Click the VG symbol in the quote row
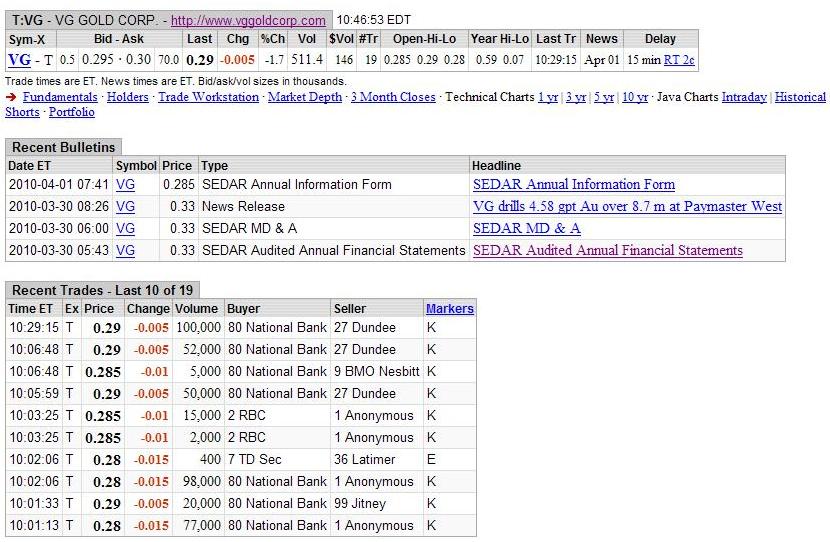830x542 pixels. pyautogui.click(x=19, y=60)
